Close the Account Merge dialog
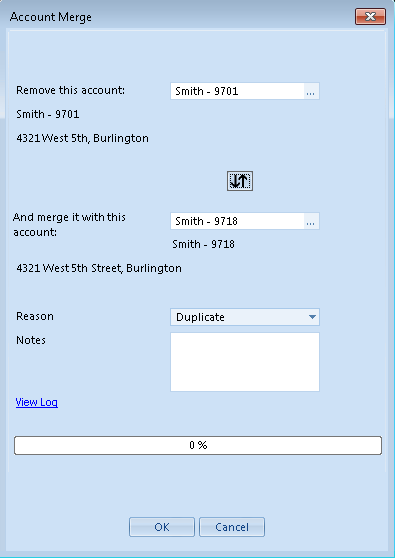The image size is (395, 558). 370,16
